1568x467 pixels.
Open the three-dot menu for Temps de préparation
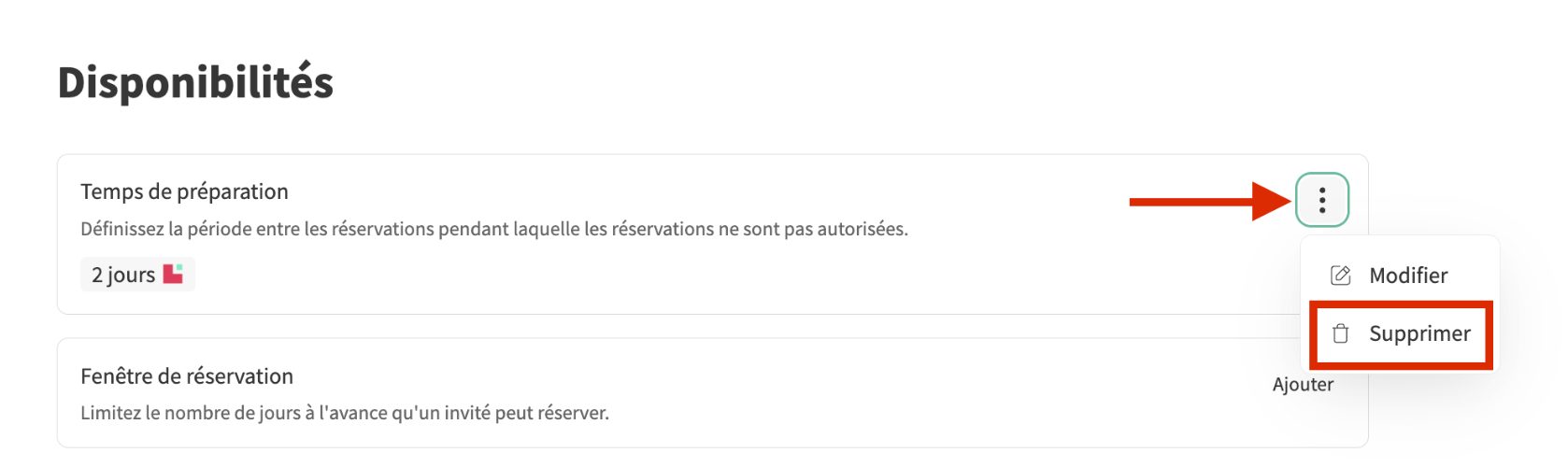click(x=1321, y=200)
